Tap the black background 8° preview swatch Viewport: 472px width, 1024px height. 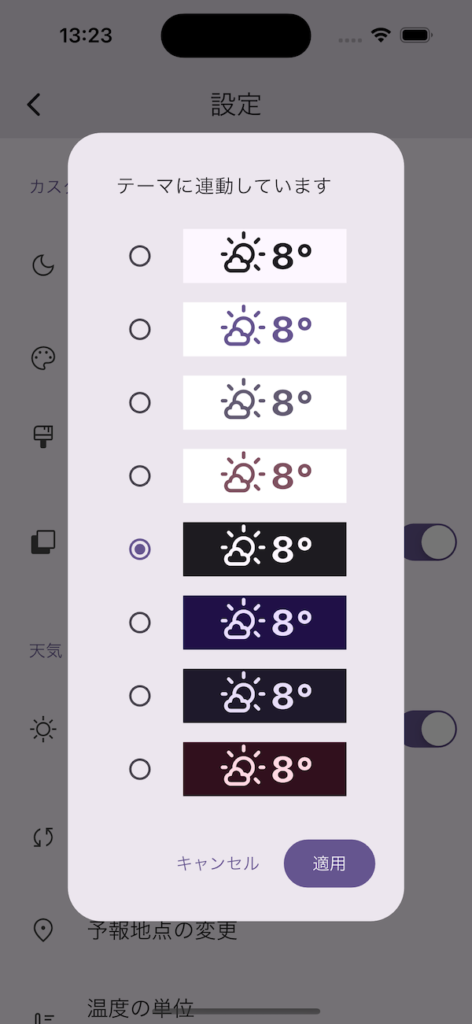click(x=264, y=549)
